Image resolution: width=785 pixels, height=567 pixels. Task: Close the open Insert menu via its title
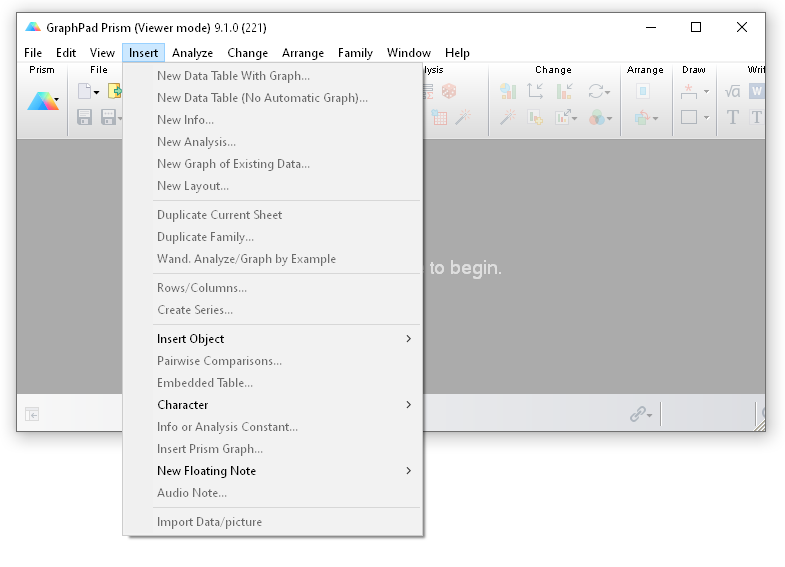[144, 53]
